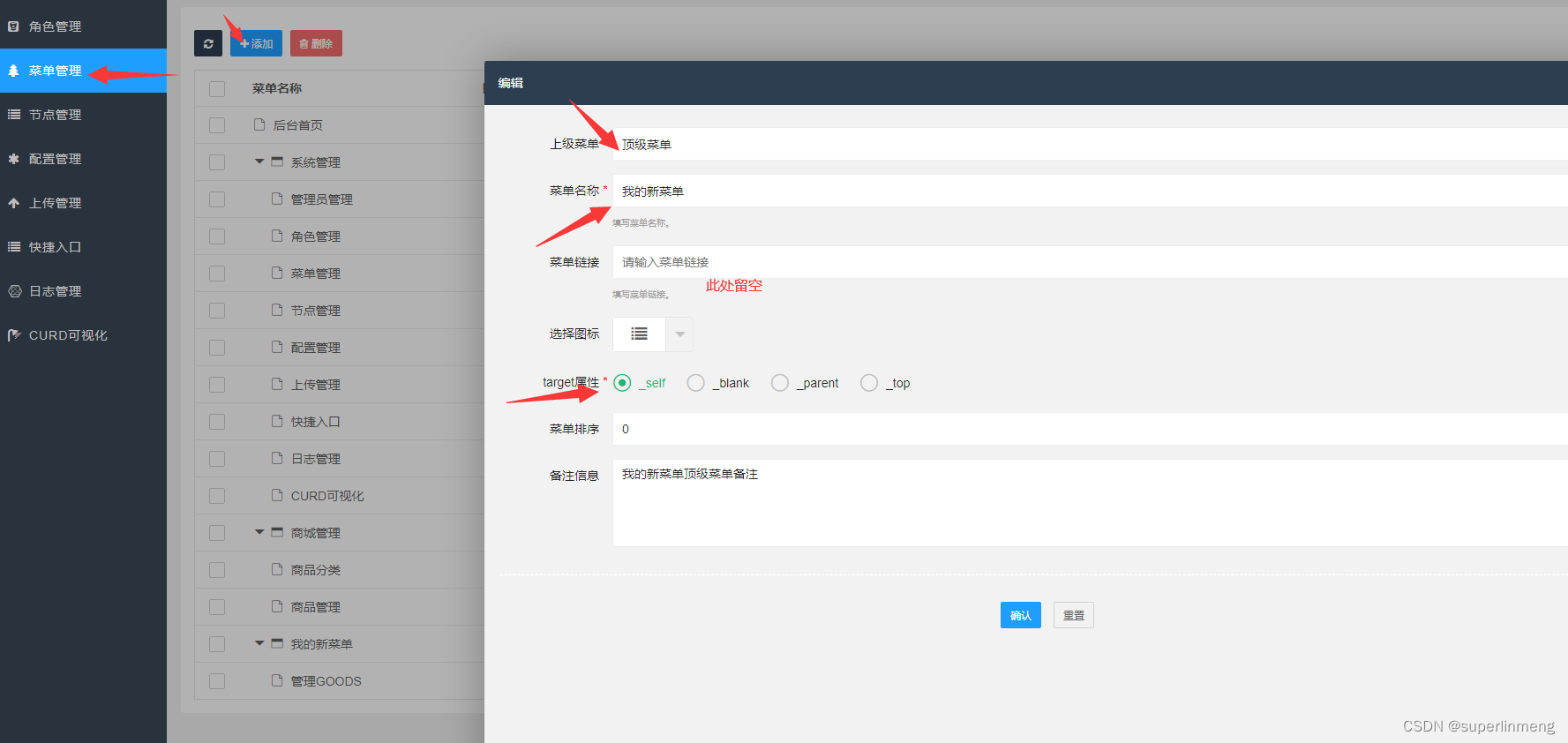Click the 上级菜单 field showing 顶级菜单
This screenshot has width=1568, height=743.
pos(1090,144)
